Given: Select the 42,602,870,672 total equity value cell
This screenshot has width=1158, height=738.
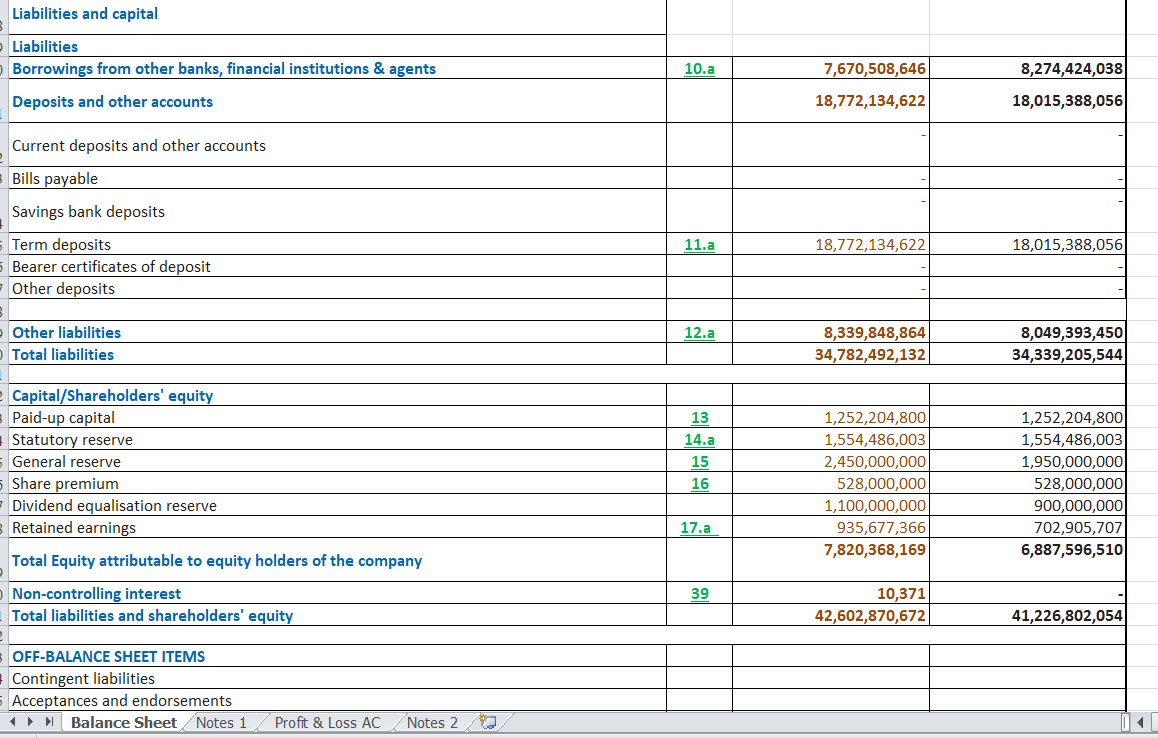Looking at the screenshot, I should pyautogui.click(x=870, y=615).
